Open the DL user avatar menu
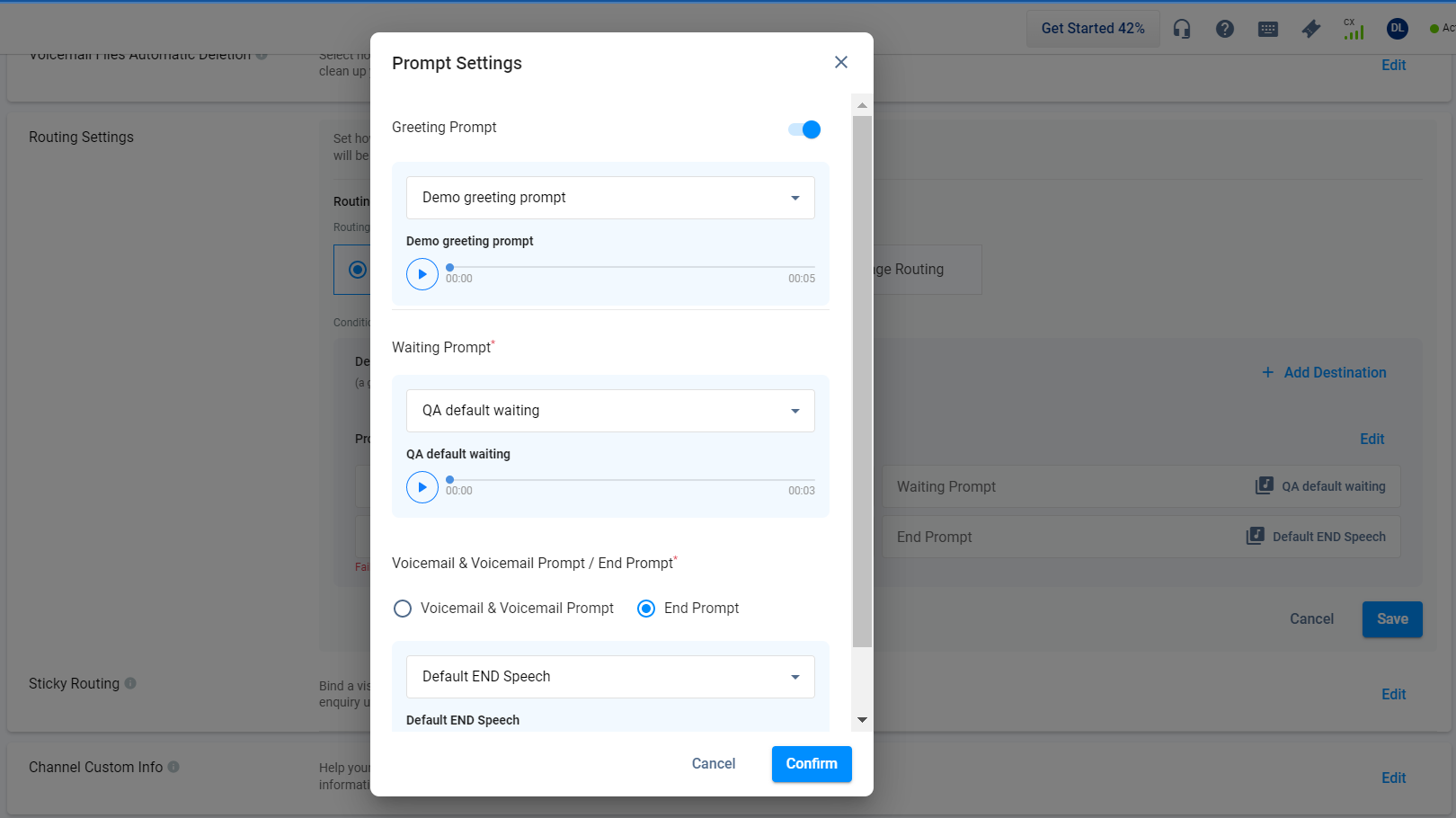This screenshot has height=818, width=1456. (1397, 29)
